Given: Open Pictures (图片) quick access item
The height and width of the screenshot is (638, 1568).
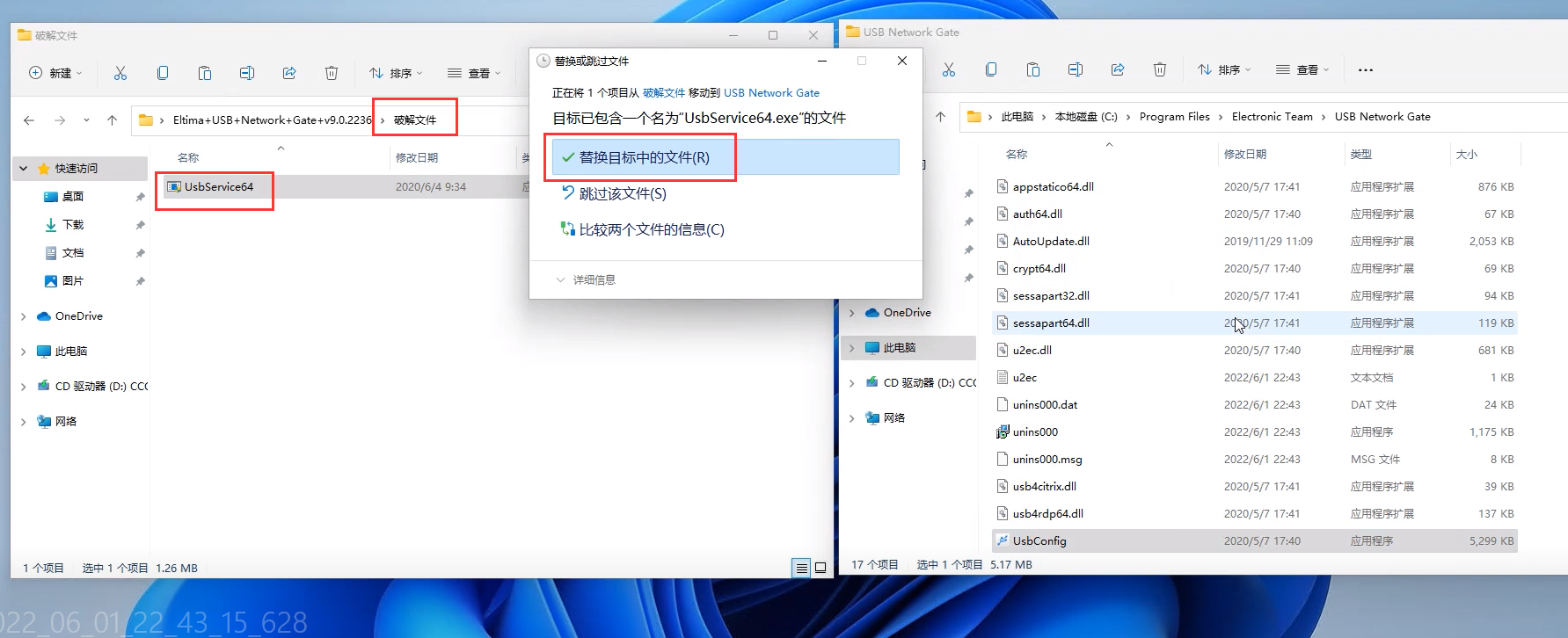Looking at the screenshot, I should (72, 281).
